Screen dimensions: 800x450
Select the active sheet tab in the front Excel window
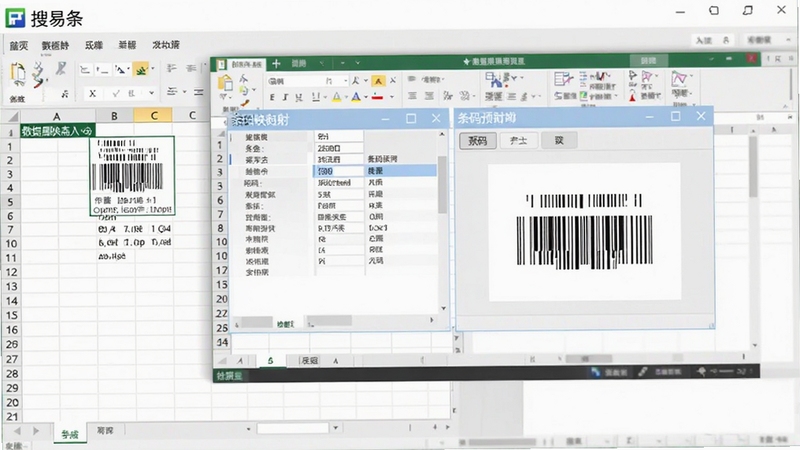tap(270, 360)
